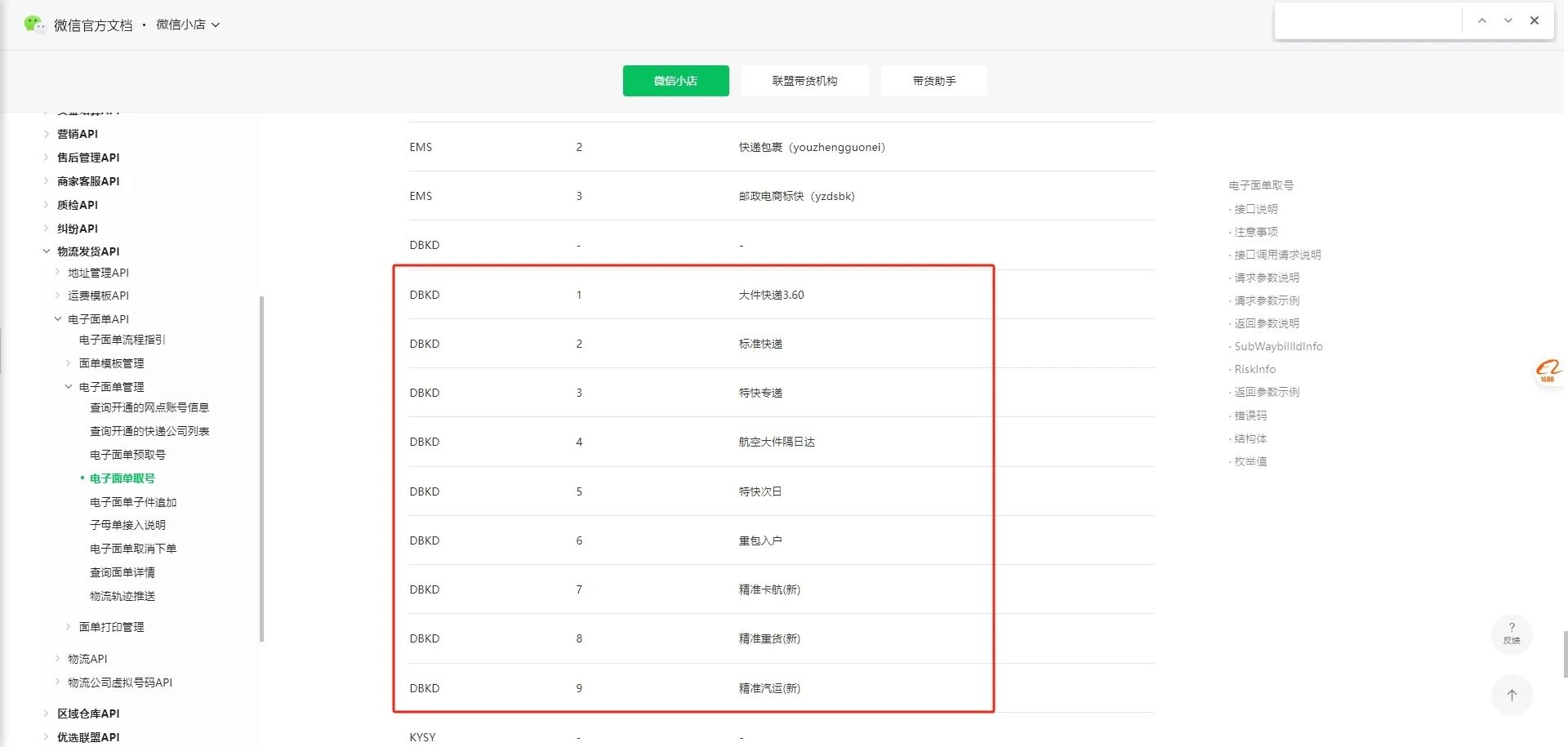Select the 大件快递3.60 cell
Viewport: 1568px width, 747px height.
(771, 295)
